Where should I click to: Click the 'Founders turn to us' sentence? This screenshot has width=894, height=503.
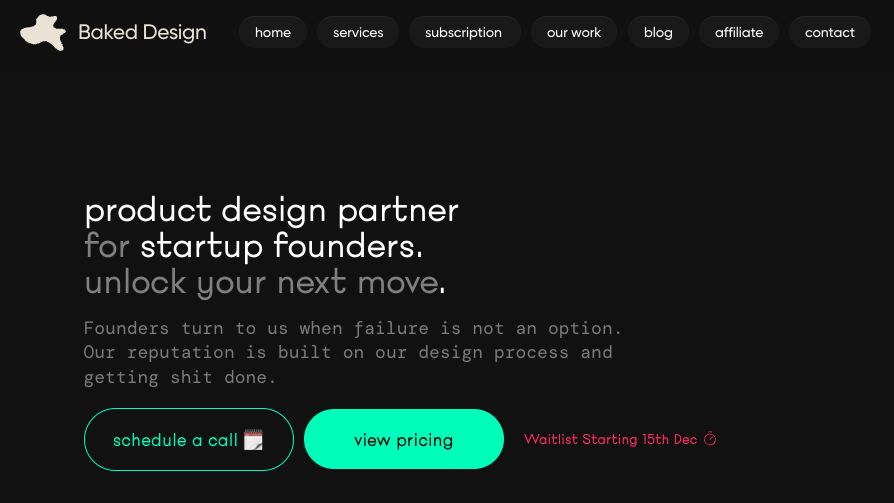[x=353, y=328]
